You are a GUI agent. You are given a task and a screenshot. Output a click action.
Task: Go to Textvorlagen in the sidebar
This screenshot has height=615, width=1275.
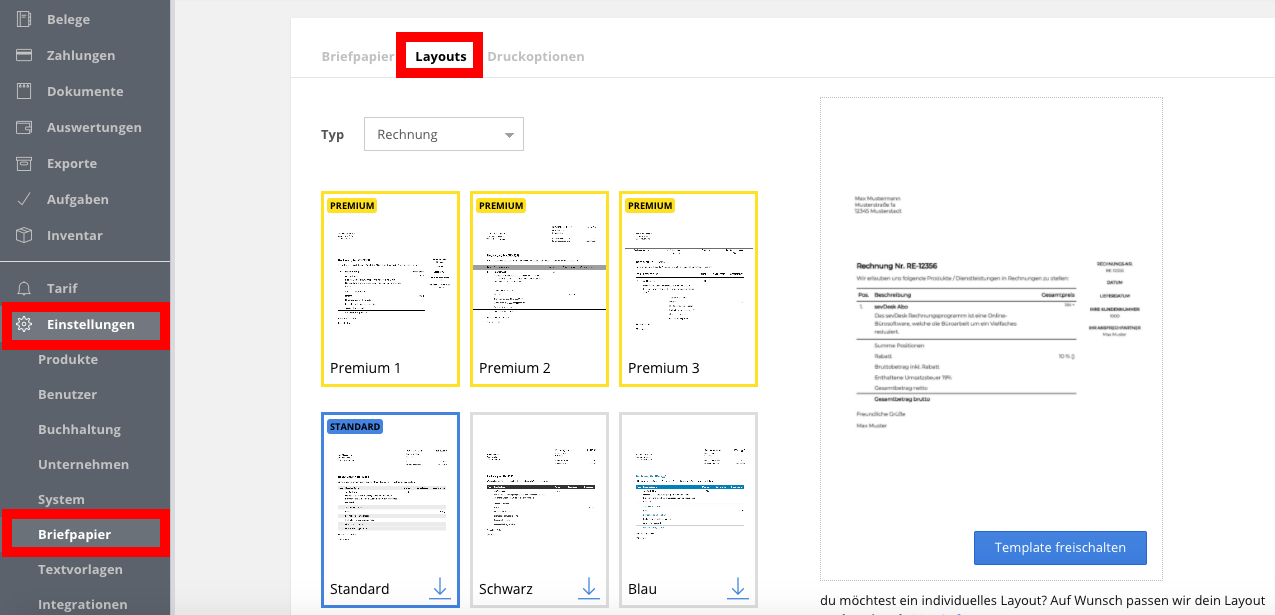point(80,569)
